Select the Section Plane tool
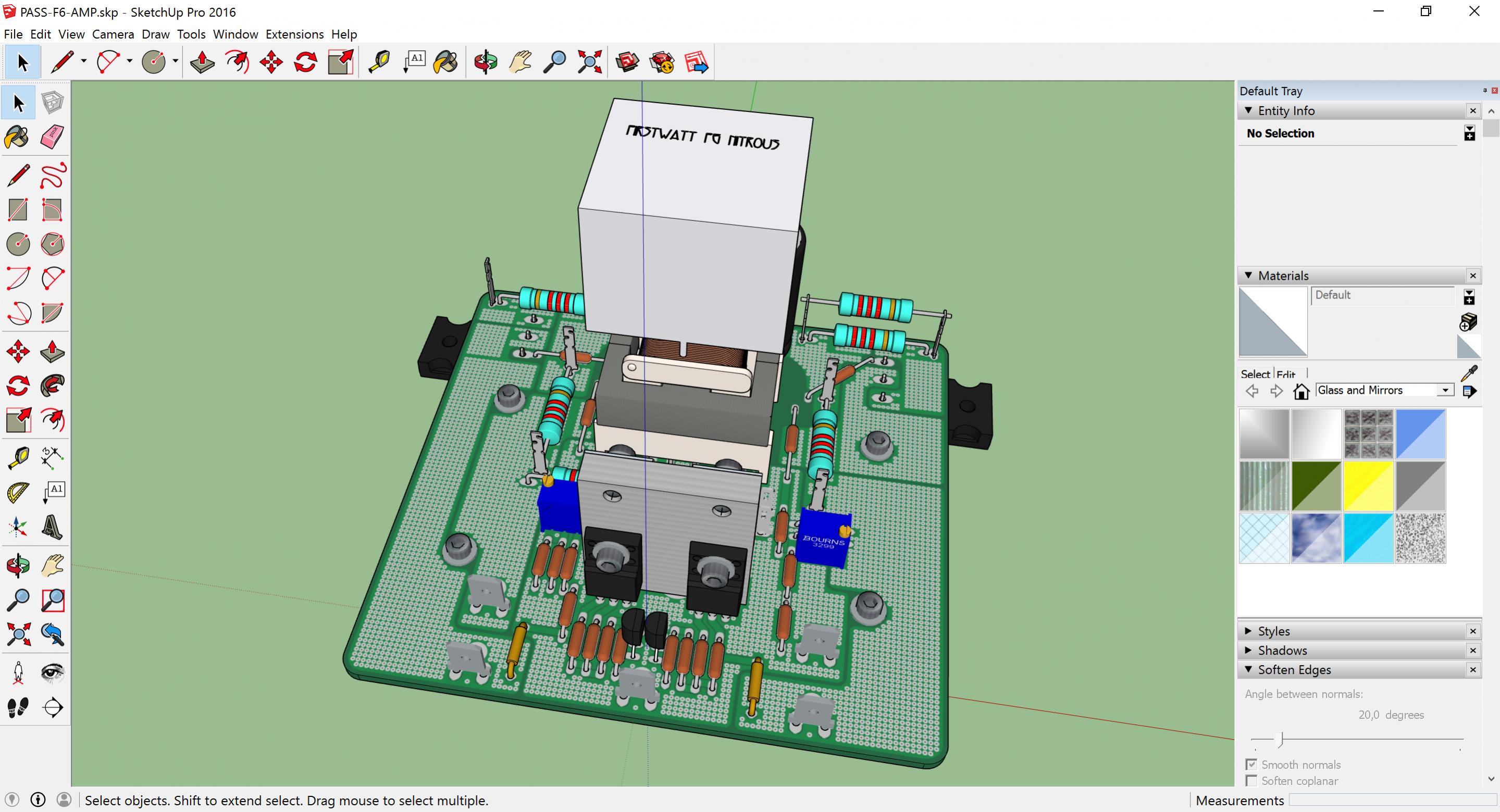 53,707
